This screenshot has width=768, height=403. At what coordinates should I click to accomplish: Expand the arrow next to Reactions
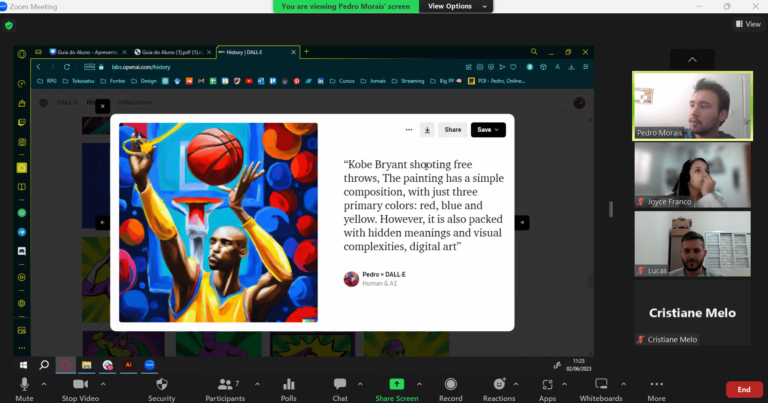pos(516,384)
